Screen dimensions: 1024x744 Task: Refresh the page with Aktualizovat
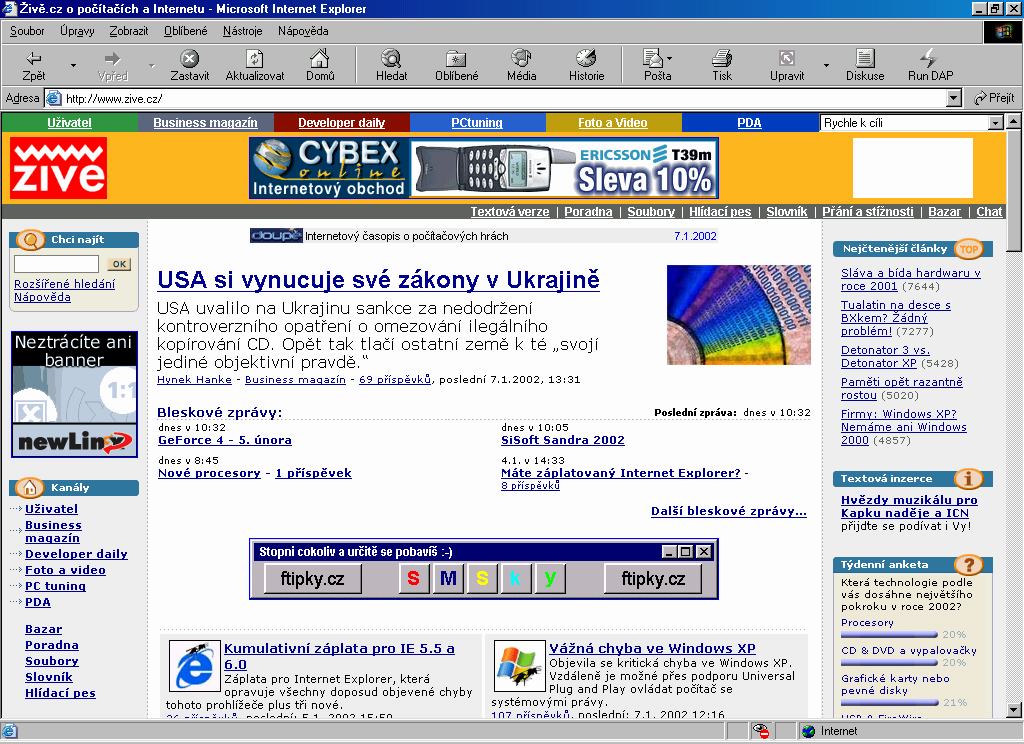click(x=255, y=65)
